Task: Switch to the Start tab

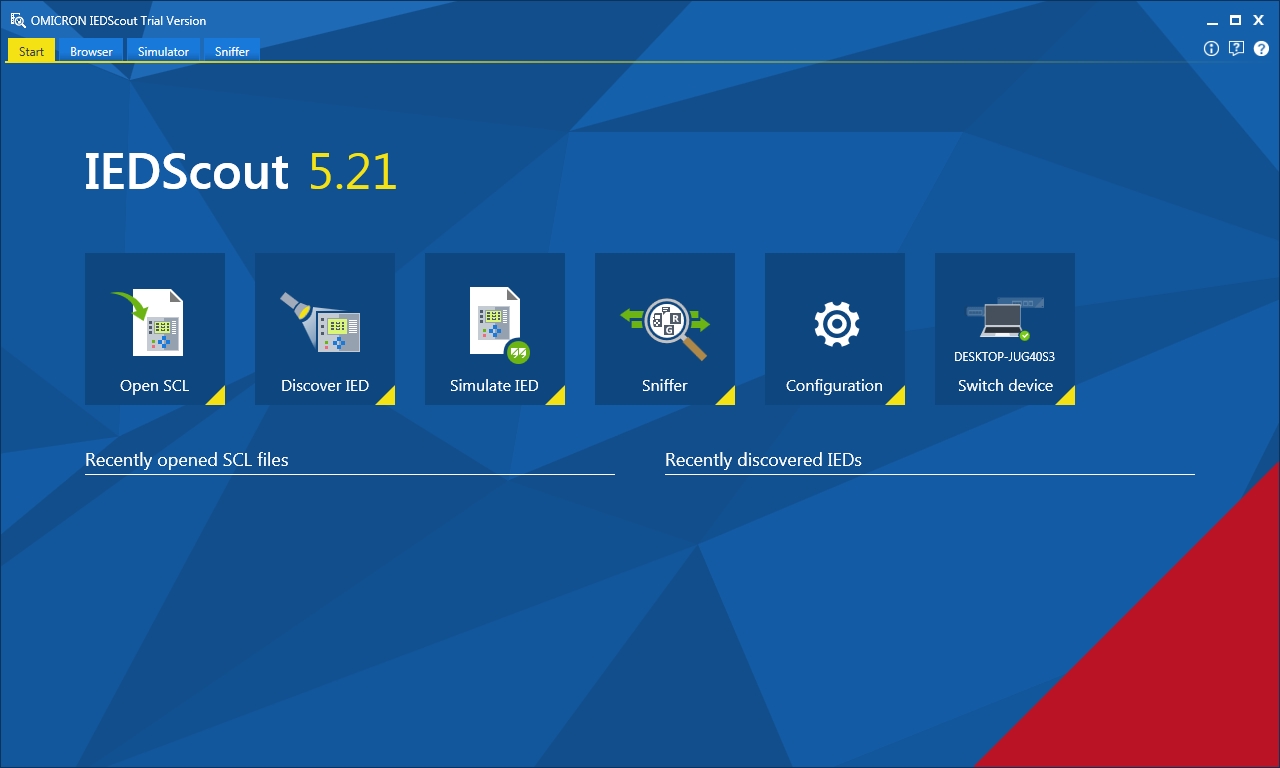Action: click(32, 50)
